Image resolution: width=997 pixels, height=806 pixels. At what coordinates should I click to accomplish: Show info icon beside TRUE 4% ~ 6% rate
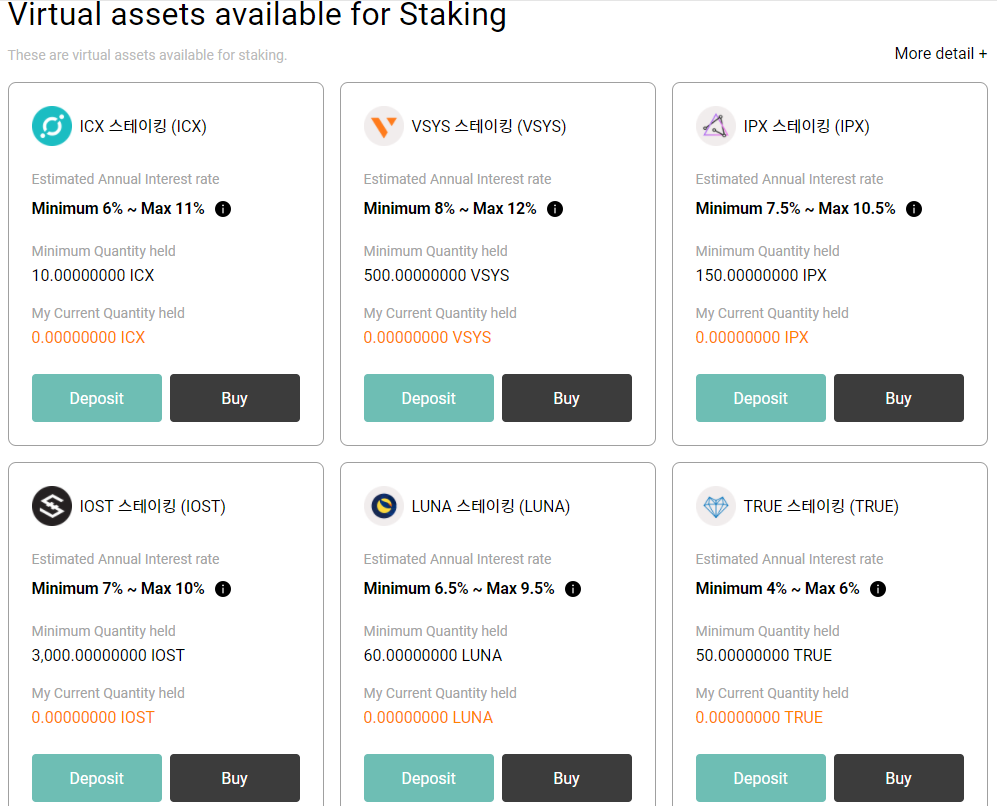pyautogui.click(x=877, y=589)
